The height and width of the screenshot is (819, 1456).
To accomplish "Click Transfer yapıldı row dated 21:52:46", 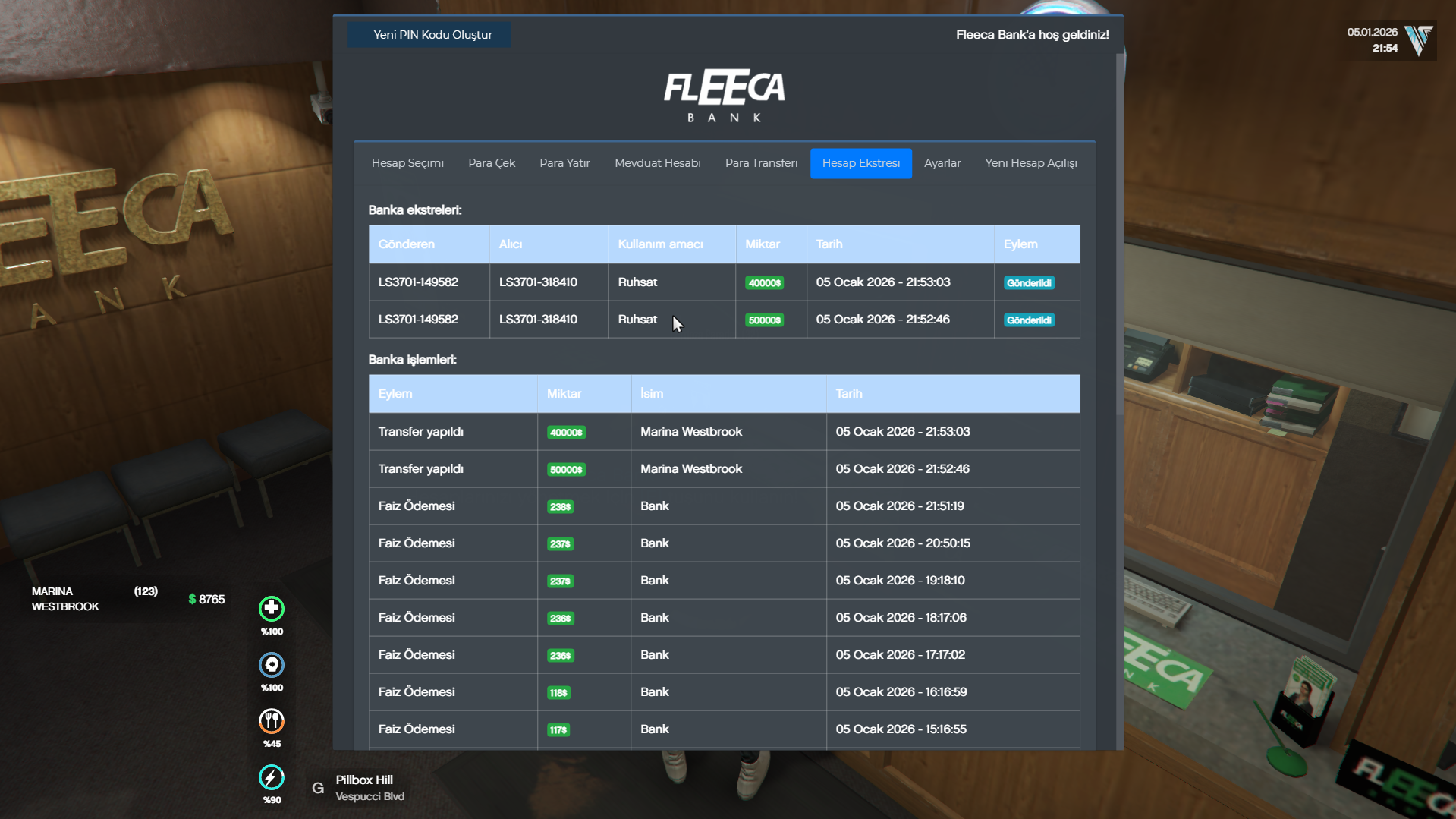I will (x=725, y=468).
